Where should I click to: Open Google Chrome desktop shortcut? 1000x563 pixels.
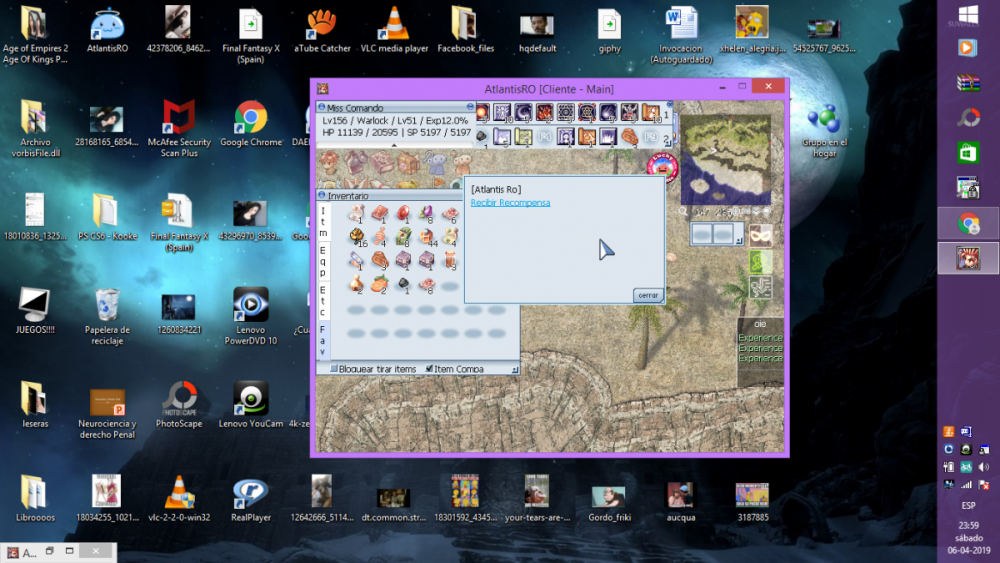[x=251, y=124]
